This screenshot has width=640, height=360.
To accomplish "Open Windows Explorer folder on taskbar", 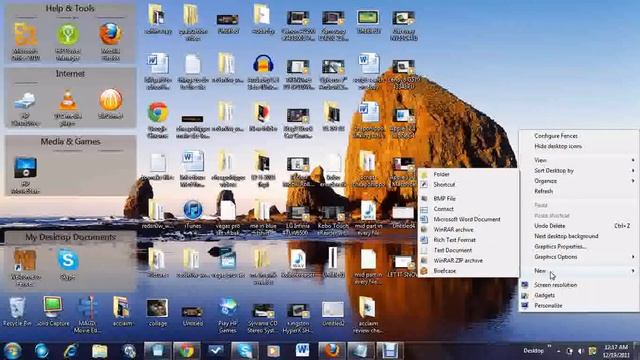I will coord(99,351).
